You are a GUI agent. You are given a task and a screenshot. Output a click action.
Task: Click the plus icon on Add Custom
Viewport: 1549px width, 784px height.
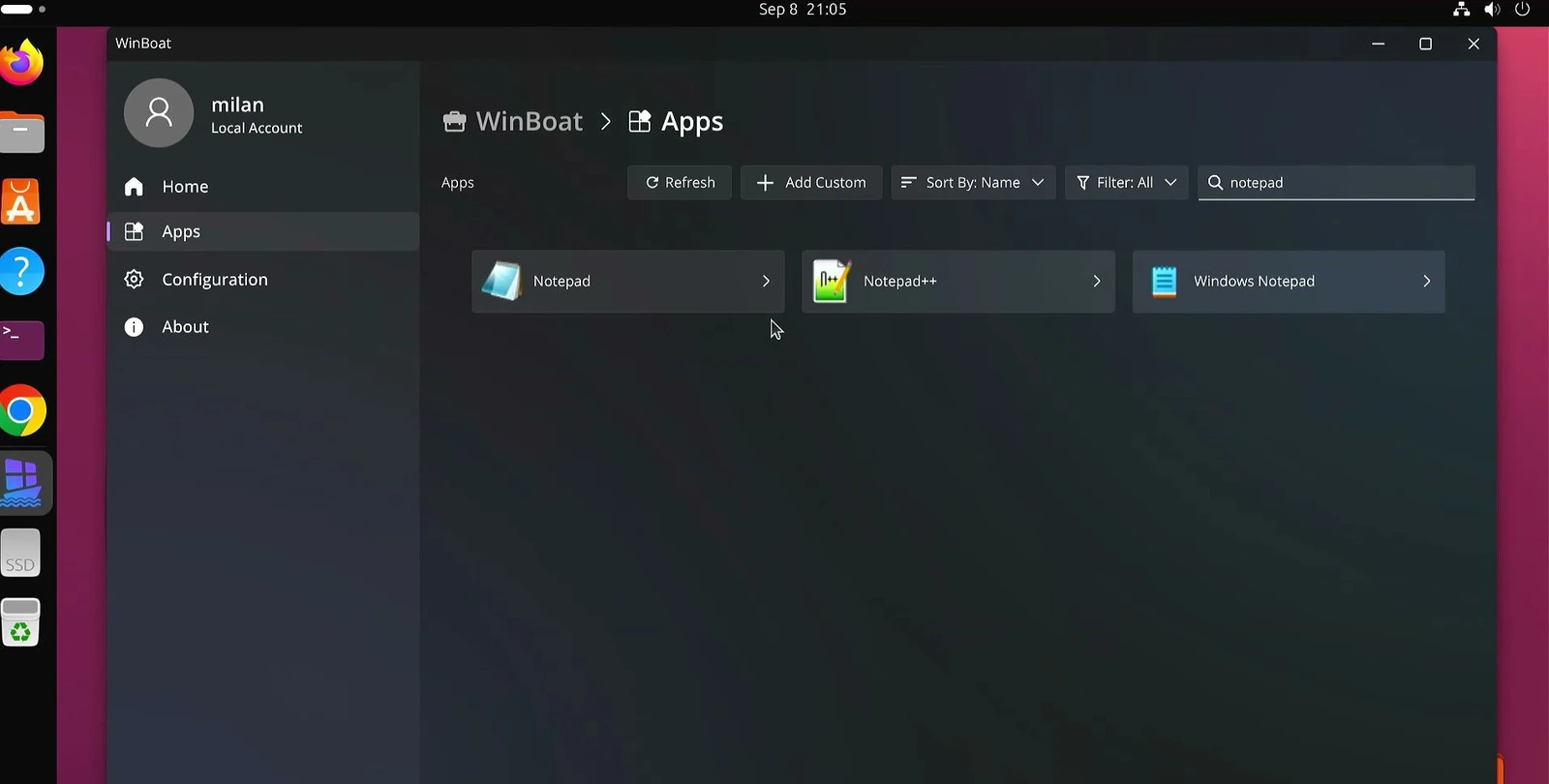(765, 183)
